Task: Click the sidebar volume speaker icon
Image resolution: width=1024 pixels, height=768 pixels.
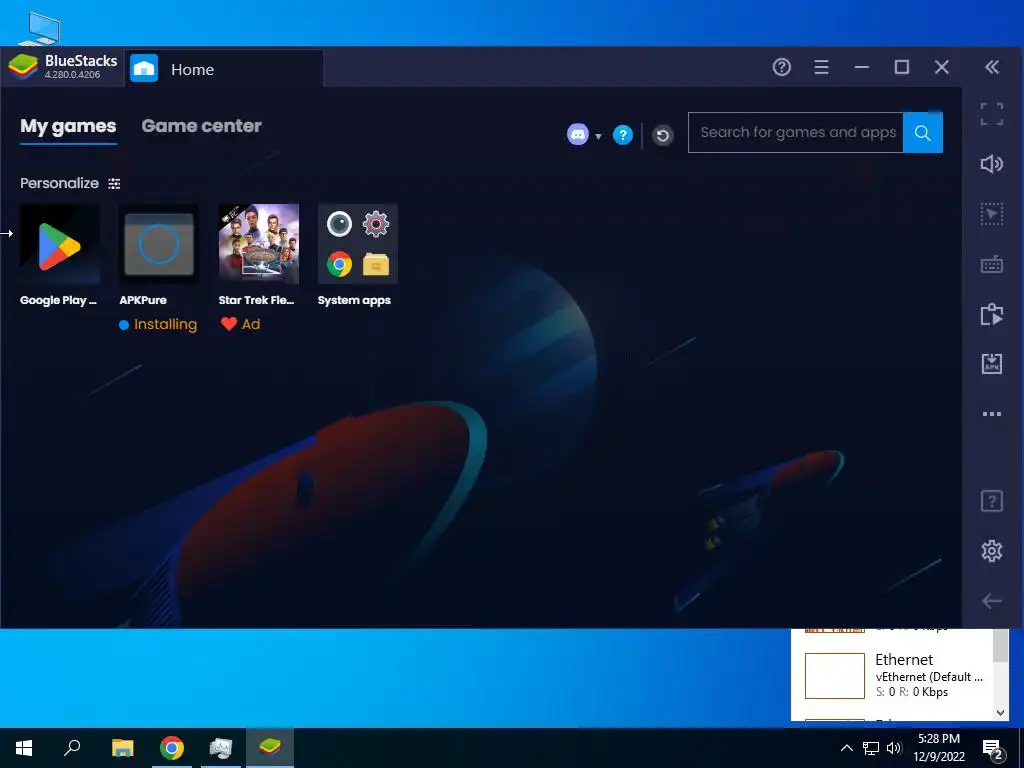Action: (992, 164)
